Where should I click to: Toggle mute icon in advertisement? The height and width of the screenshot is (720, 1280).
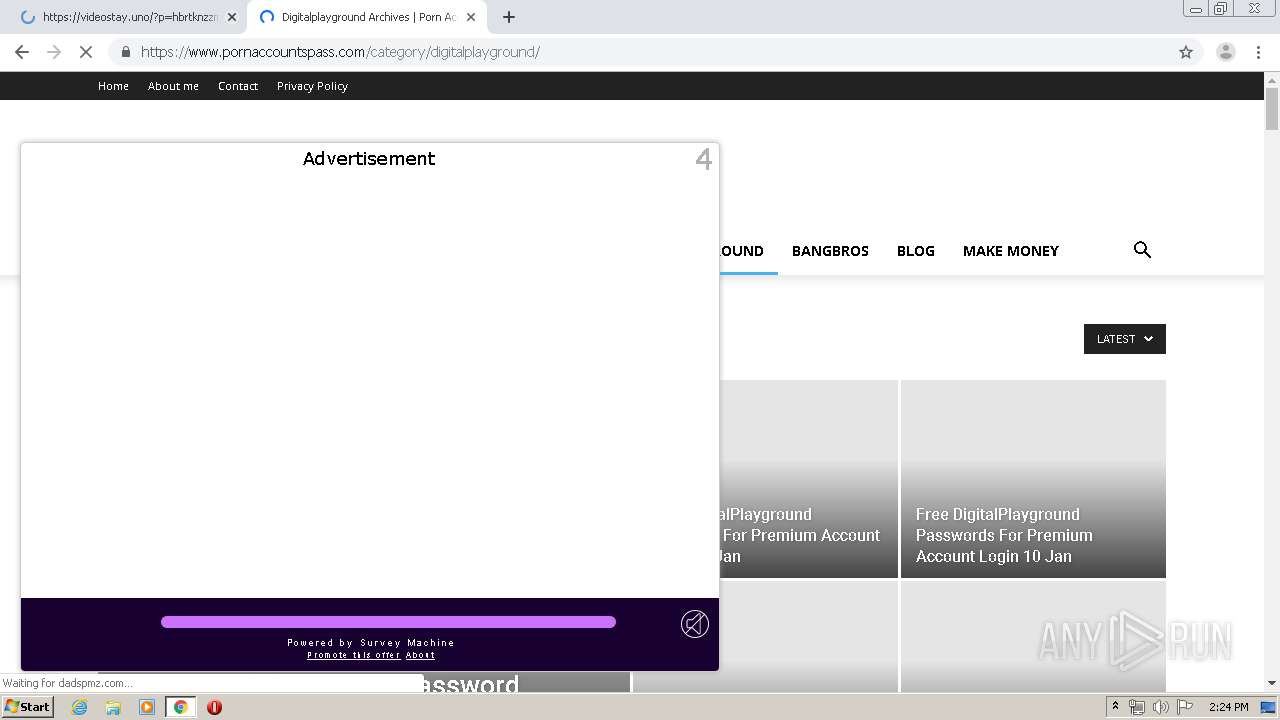[x=695, y=624]
